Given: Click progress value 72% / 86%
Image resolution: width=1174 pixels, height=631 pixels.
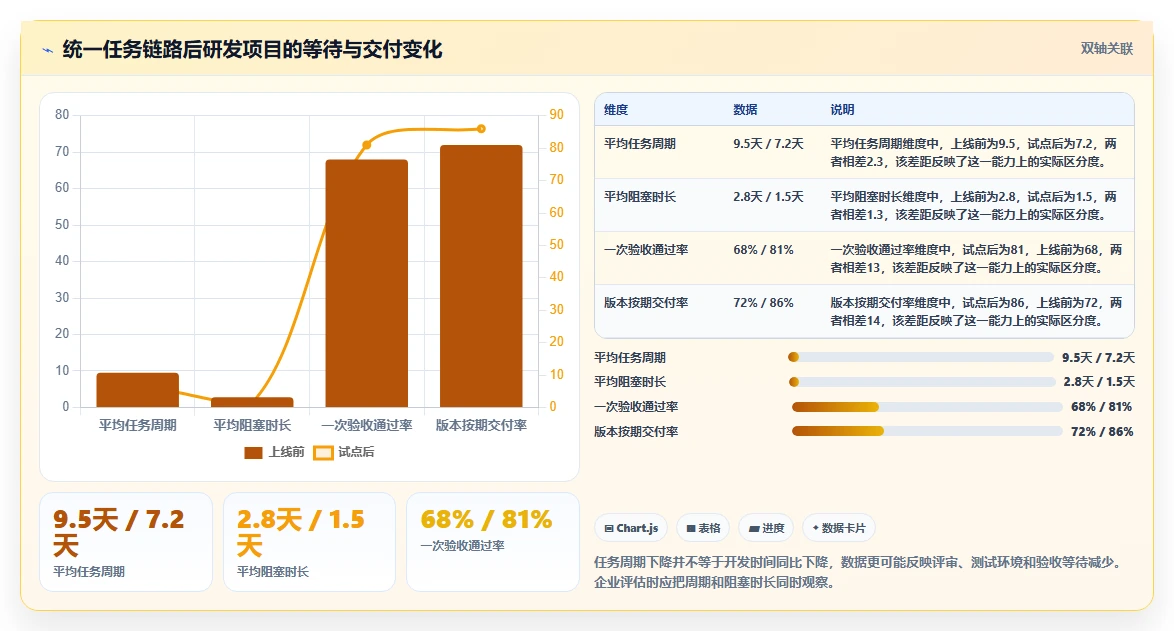Looking at the screenshot, I should pyautogui.click(x=1101, y=432).
